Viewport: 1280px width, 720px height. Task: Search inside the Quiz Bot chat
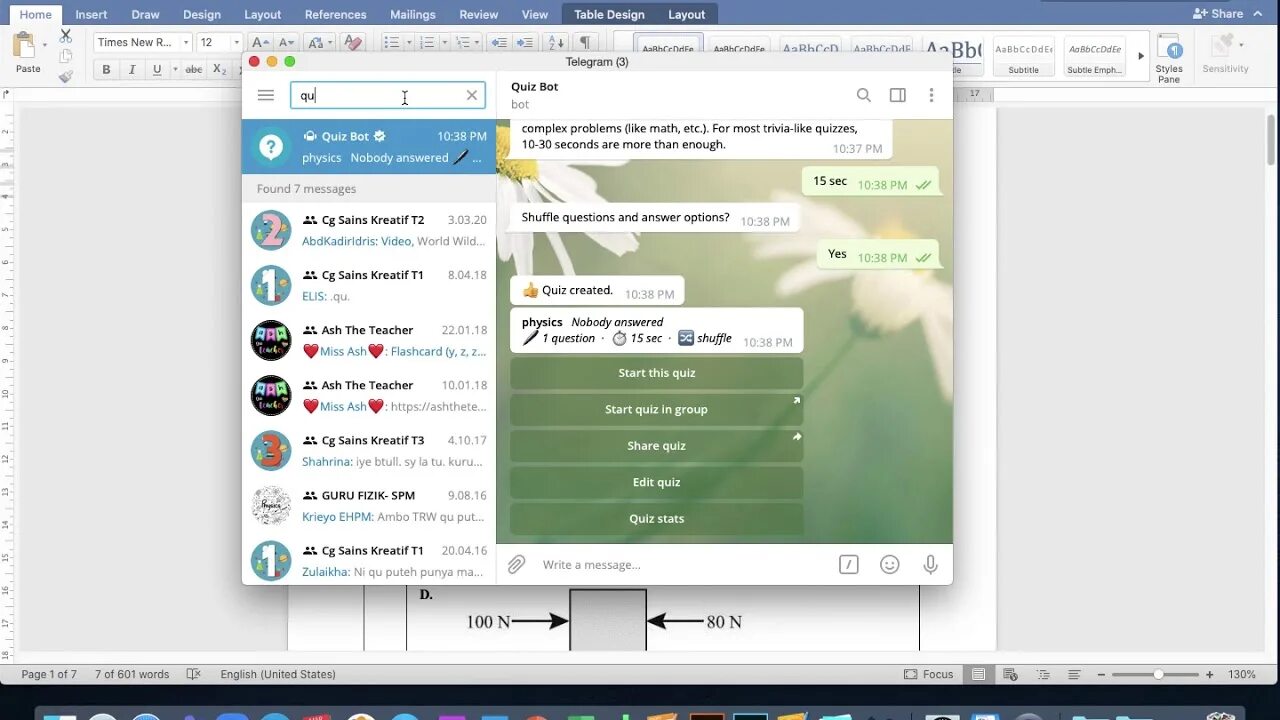pyautogui.click(x=864, y=95)
